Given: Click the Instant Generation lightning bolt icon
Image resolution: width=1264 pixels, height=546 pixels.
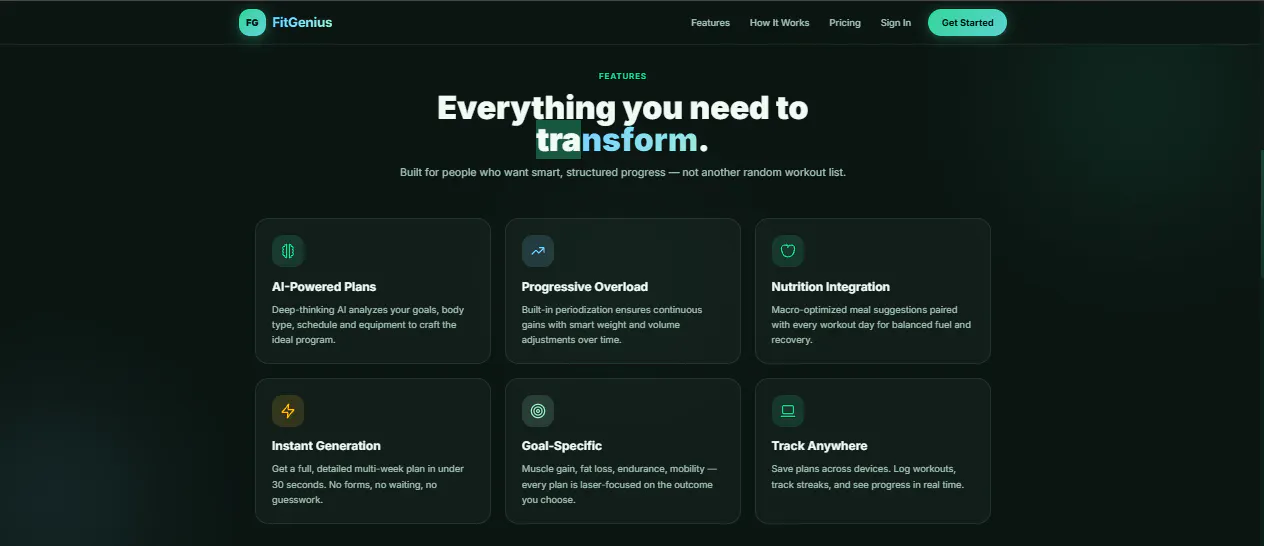Looking at the screenshot, I should (x=288, y=411).
